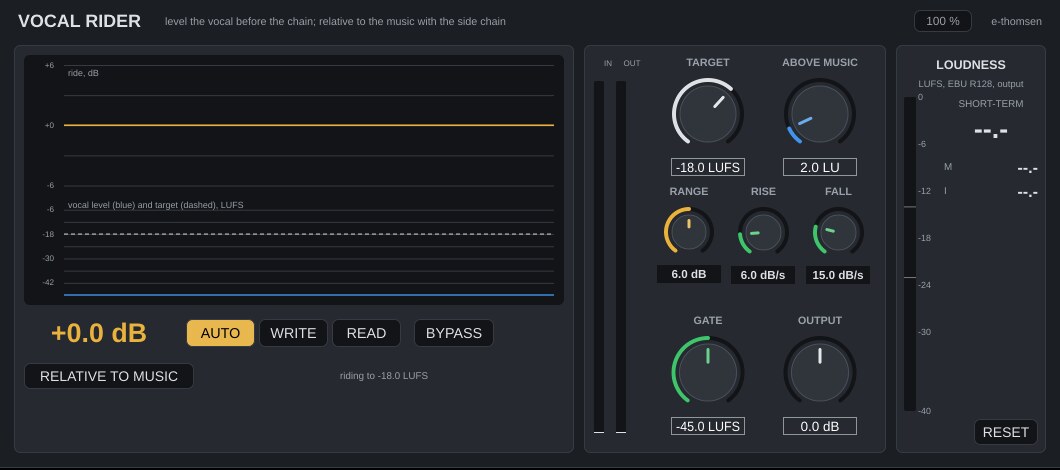1060x470 pixels.
Task: Click the +0.0 dB ride readout
Action: [x=99, y=333]
